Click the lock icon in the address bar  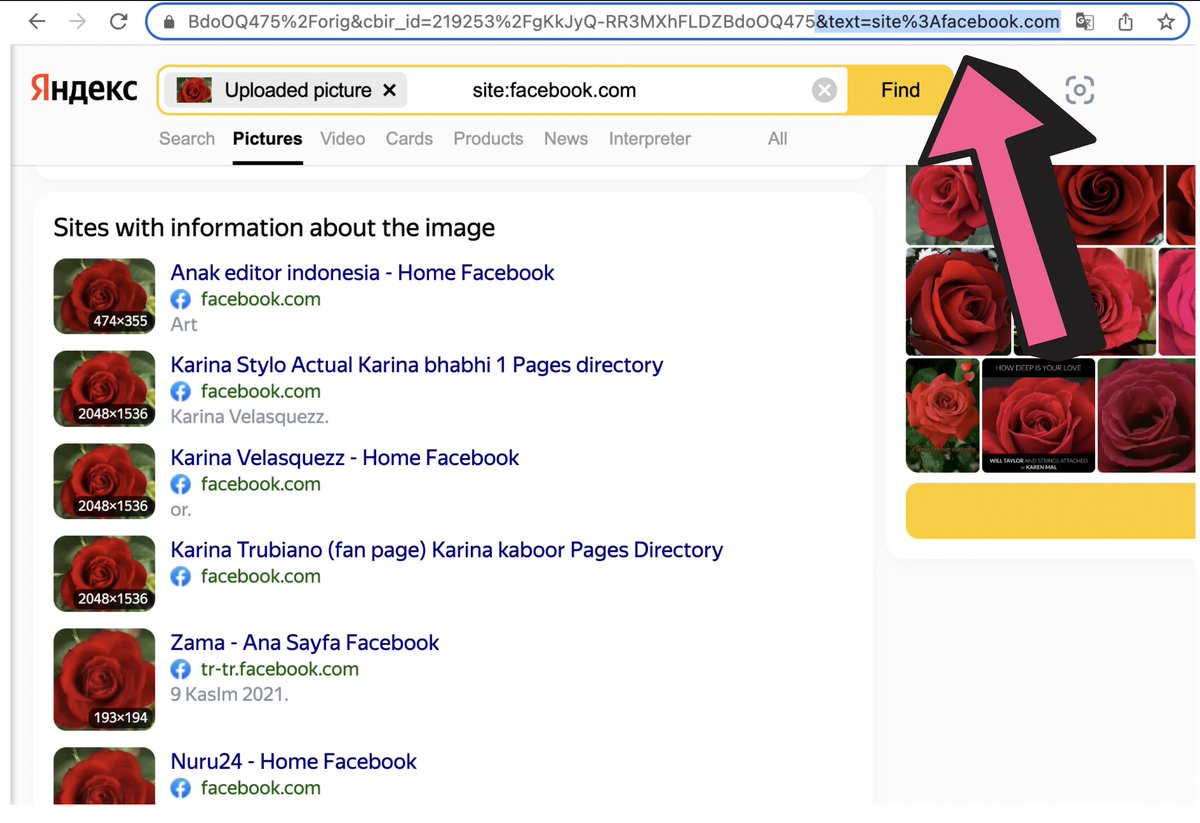click(x=168, y=21)
